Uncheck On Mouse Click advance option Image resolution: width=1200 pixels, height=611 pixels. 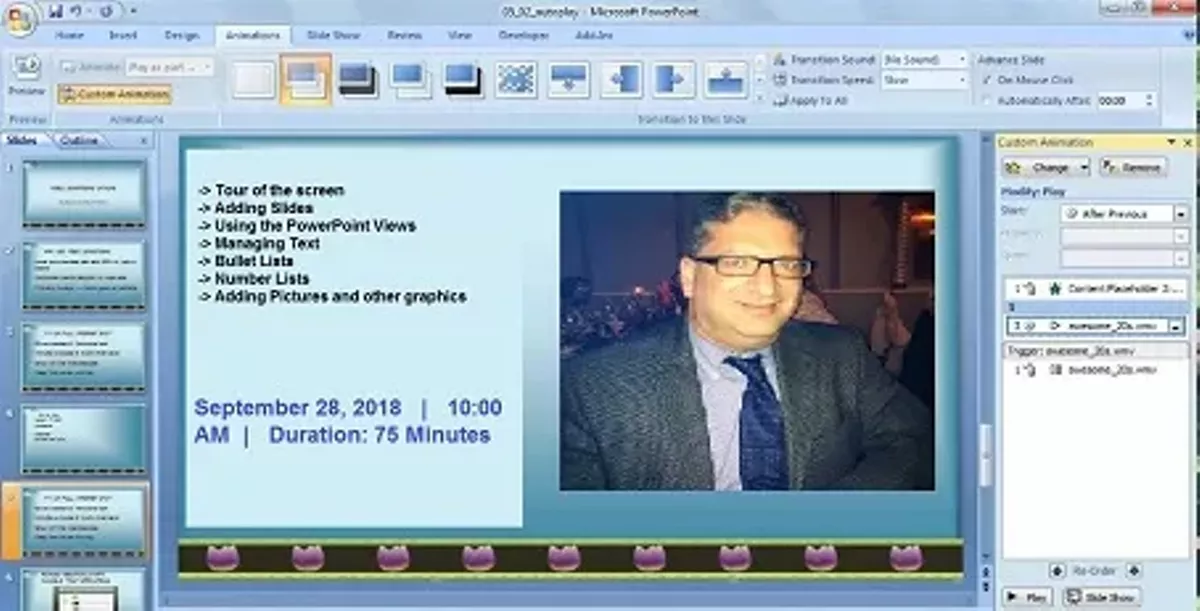(x=985, y=80)
